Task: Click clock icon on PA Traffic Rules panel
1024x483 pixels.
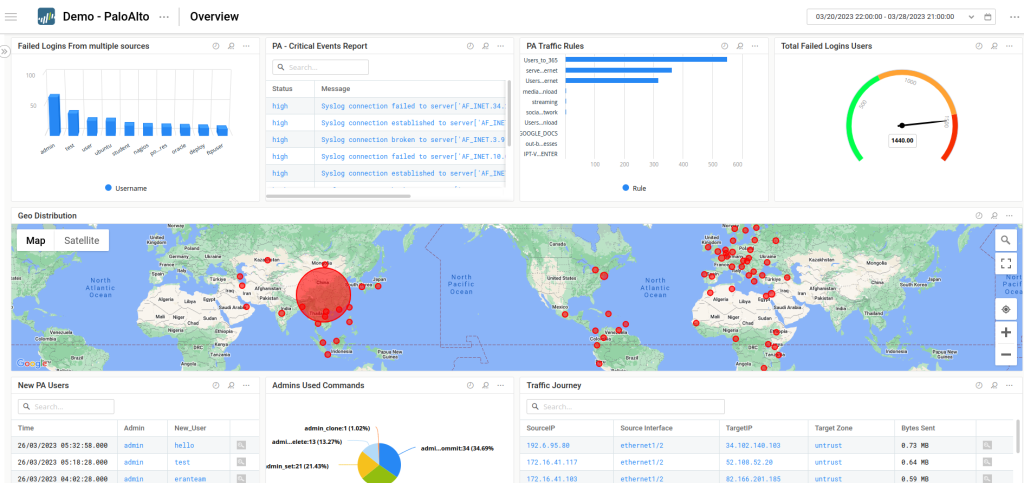Action: coord(724,46)
